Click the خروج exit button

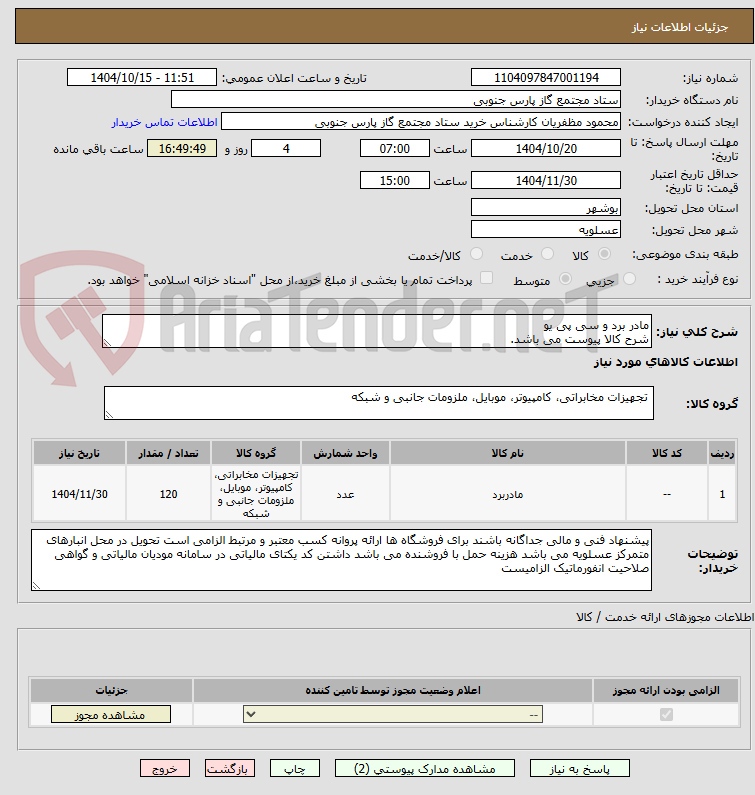(165, 769)
